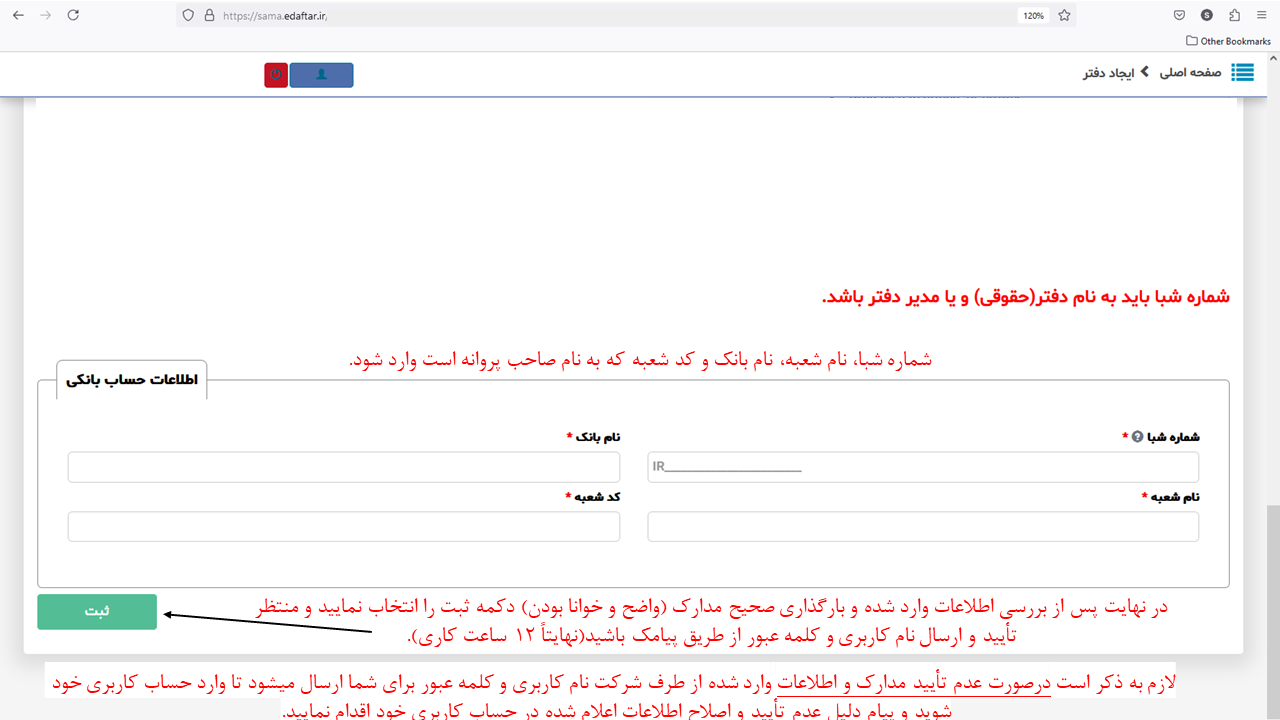
Task: Click the 120% zoom level indicator
Action: pyautogui.click(x=1033, y=15)
